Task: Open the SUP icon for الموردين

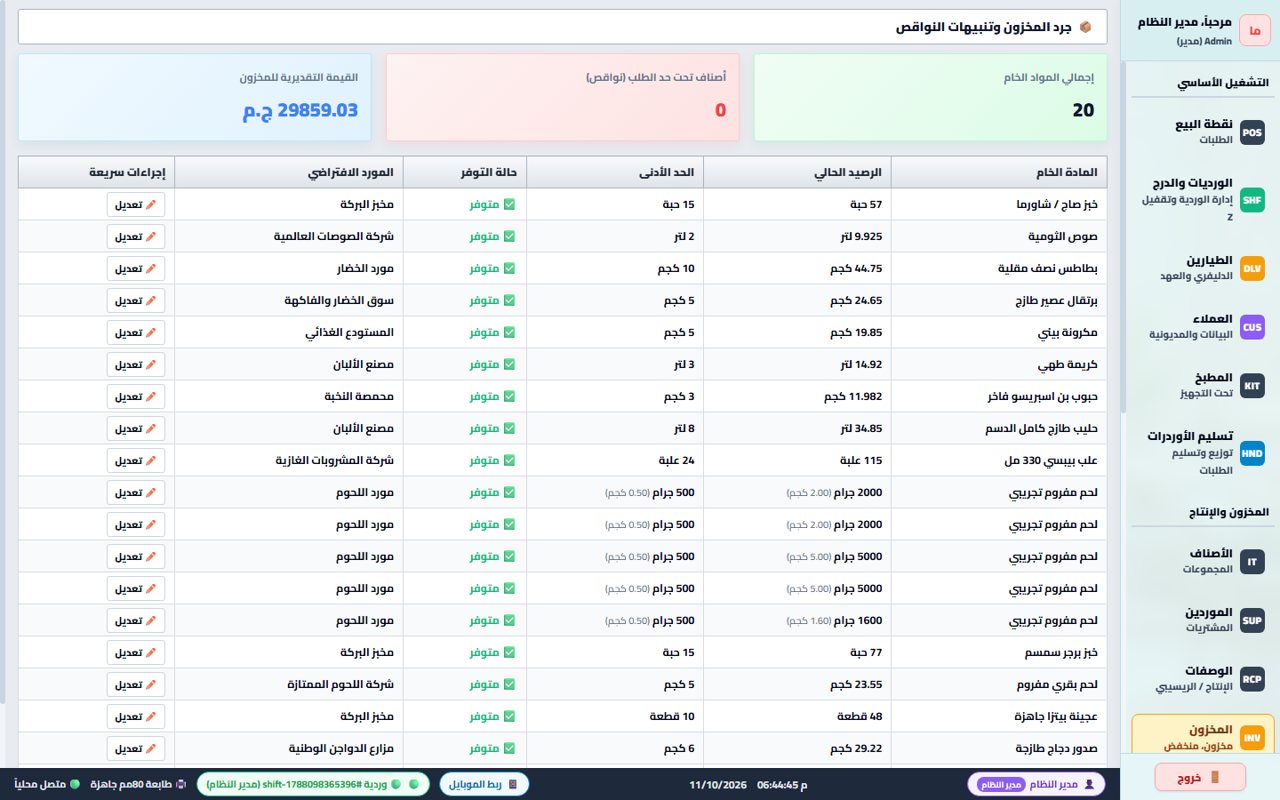Action: (1252, 621)
